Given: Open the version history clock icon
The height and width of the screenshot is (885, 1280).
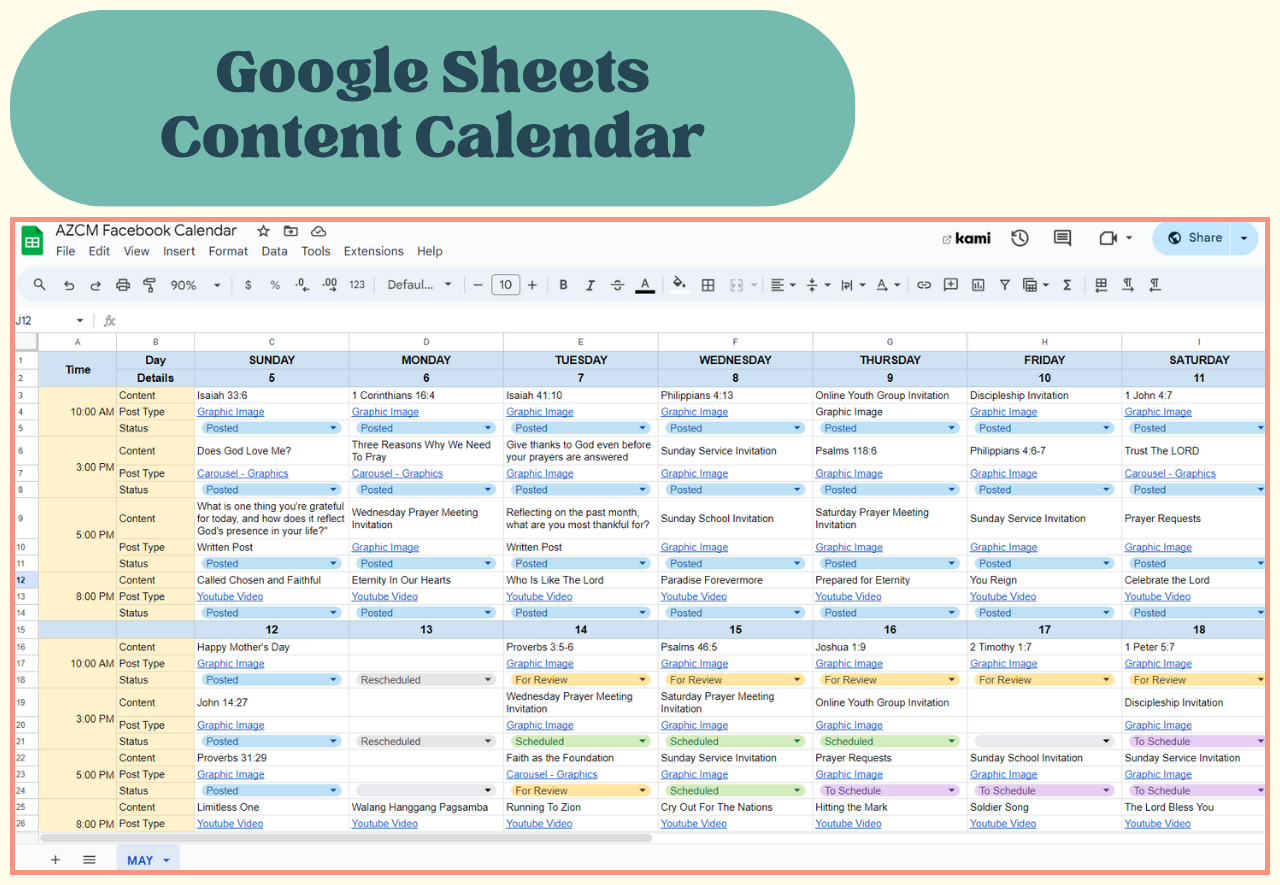Looking at the screenshot, I should (x=1020, y=238).
